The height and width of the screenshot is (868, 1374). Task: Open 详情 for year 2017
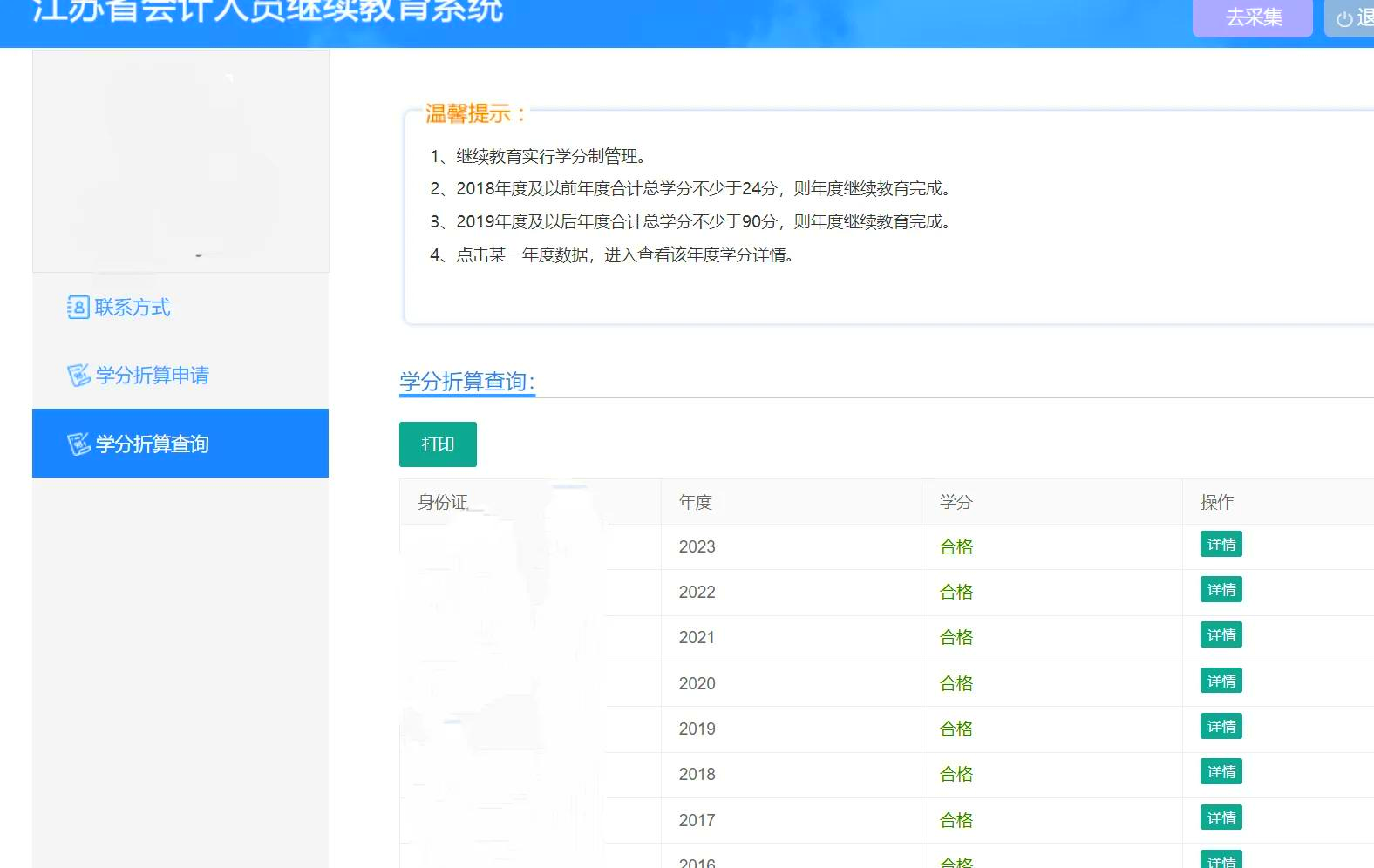1221,818
